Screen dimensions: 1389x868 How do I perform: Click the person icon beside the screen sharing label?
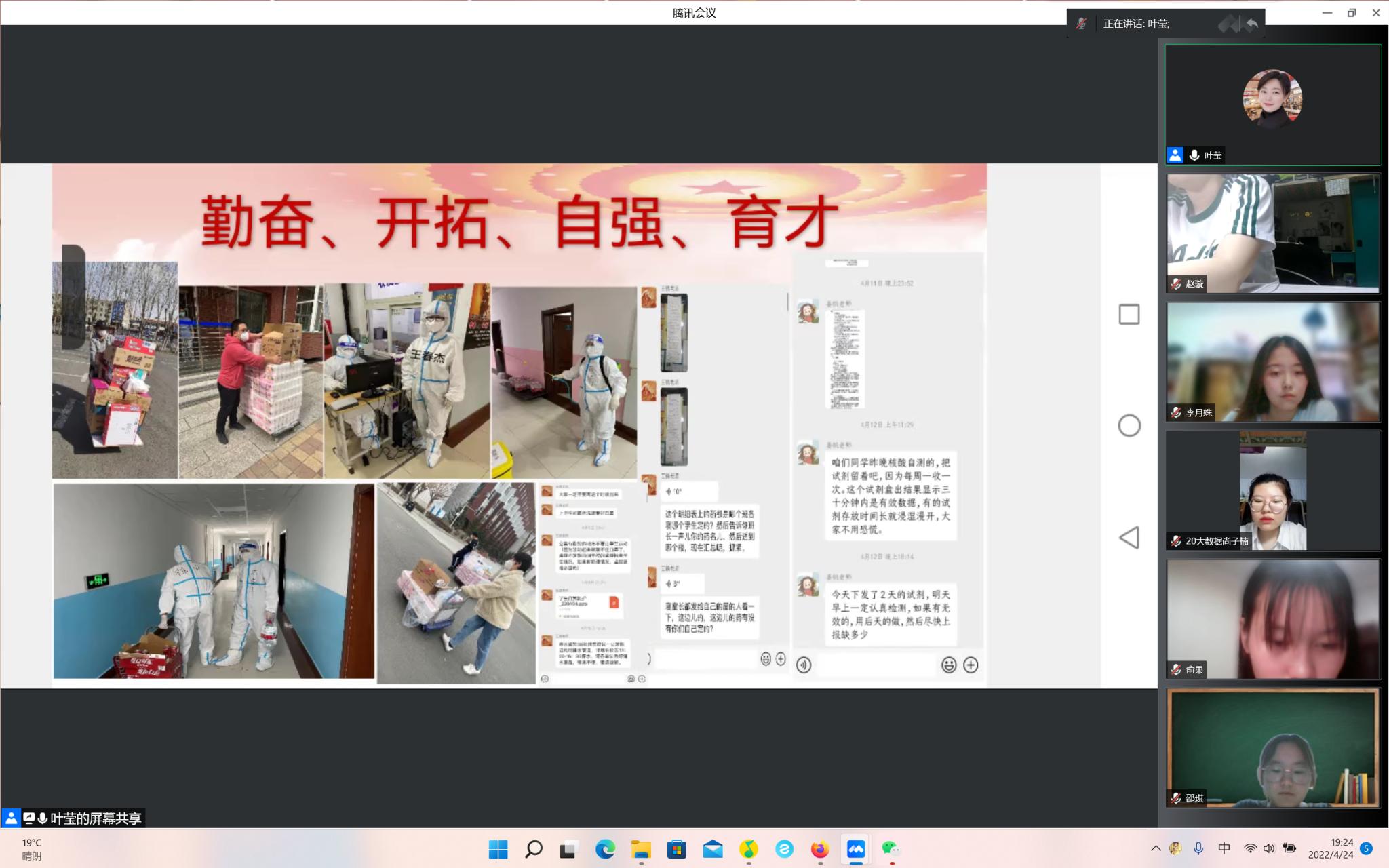11,818
